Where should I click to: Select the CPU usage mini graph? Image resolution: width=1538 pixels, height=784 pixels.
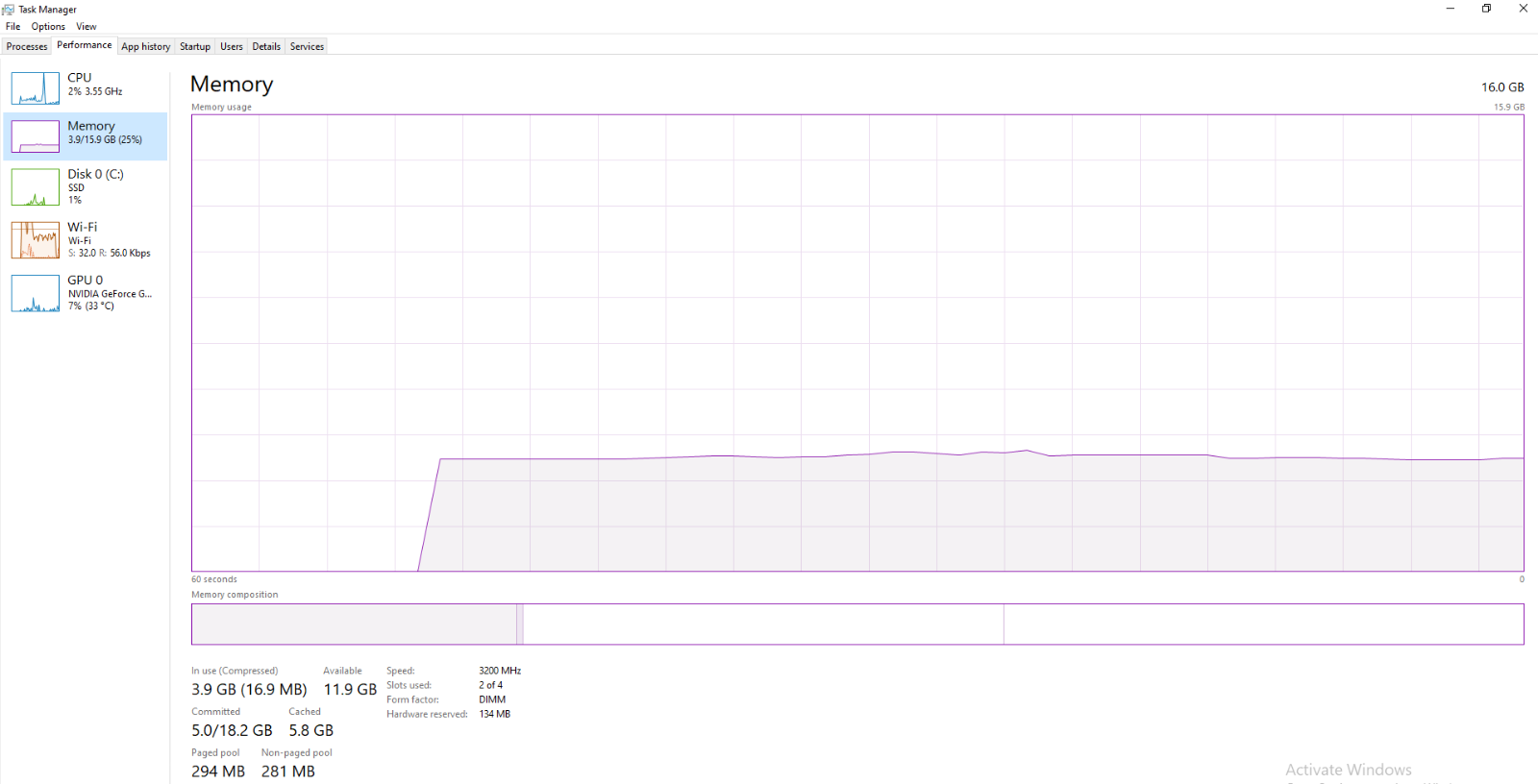click(36, 88)
